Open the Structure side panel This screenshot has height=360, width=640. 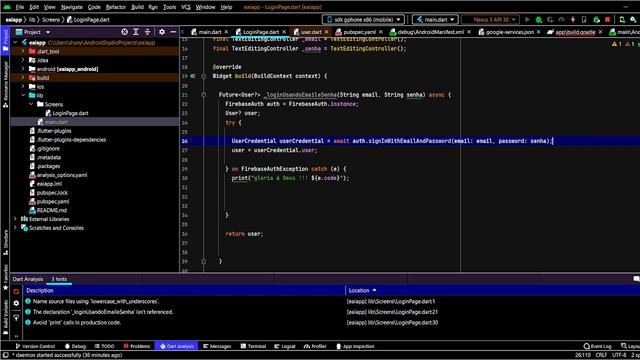pos(5,243)
